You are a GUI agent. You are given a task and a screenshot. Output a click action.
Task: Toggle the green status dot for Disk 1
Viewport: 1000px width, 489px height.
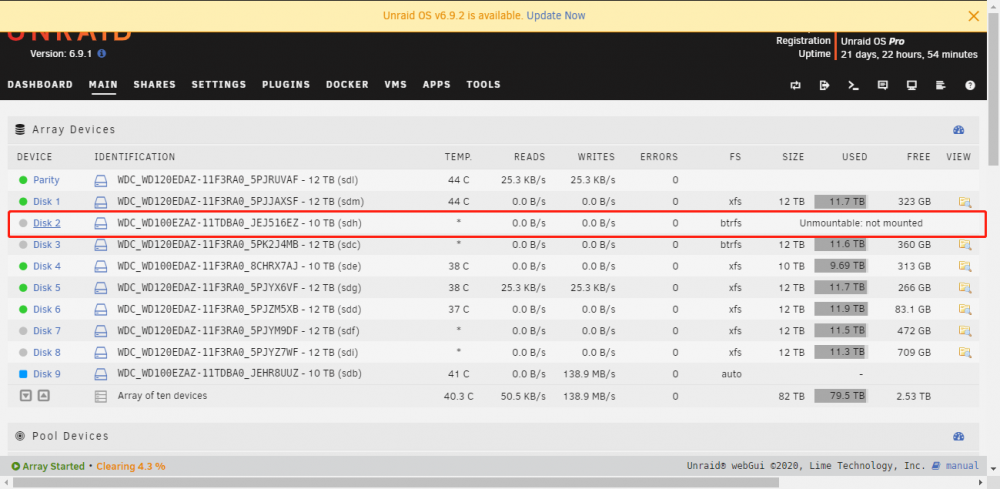[24, 202]
